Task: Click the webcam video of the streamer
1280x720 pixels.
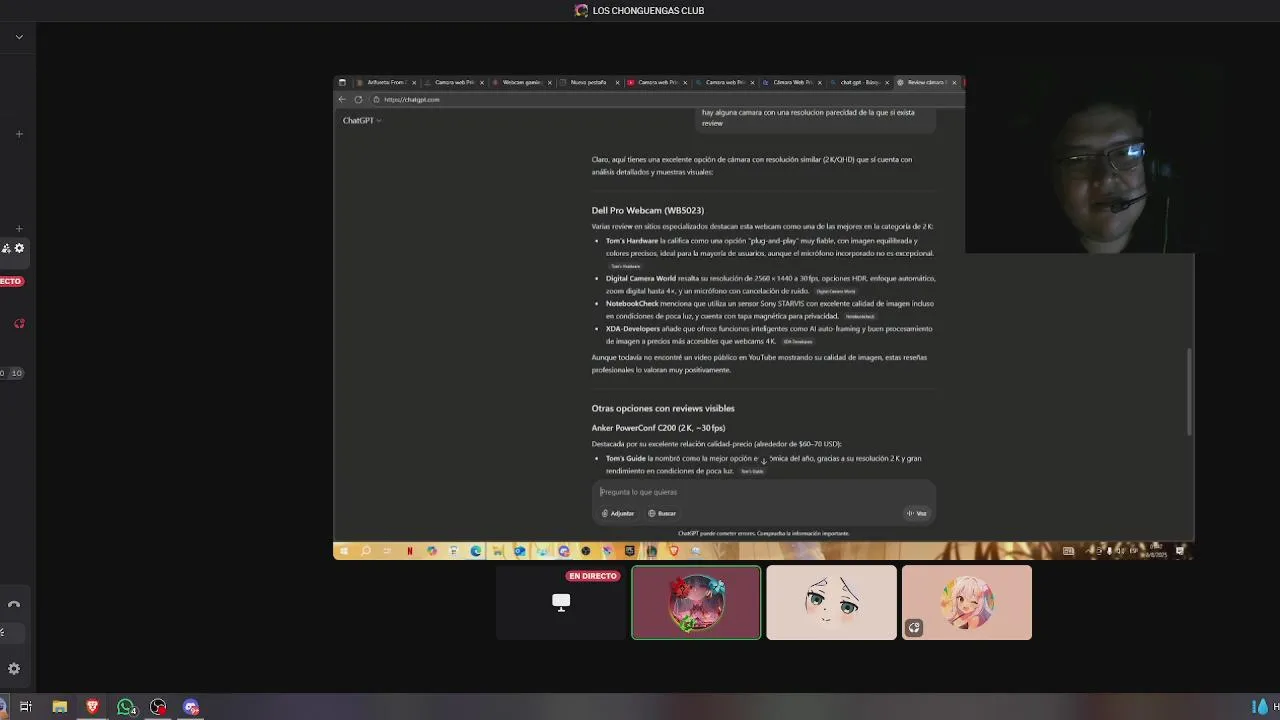Action: pyautogui.click(x=1080, y=165)
